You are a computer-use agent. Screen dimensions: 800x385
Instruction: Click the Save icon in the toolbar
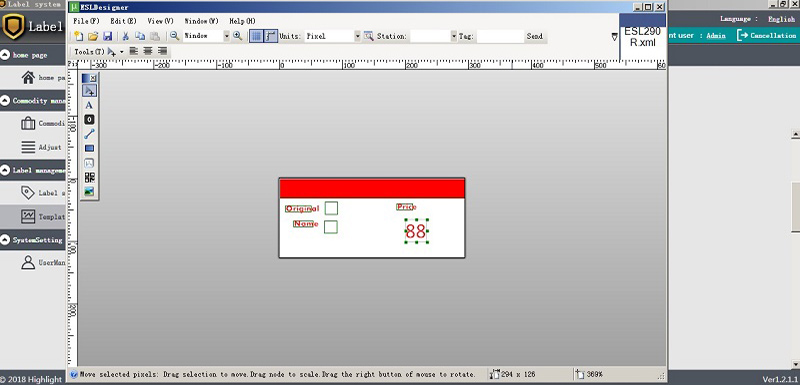(108, 36)
